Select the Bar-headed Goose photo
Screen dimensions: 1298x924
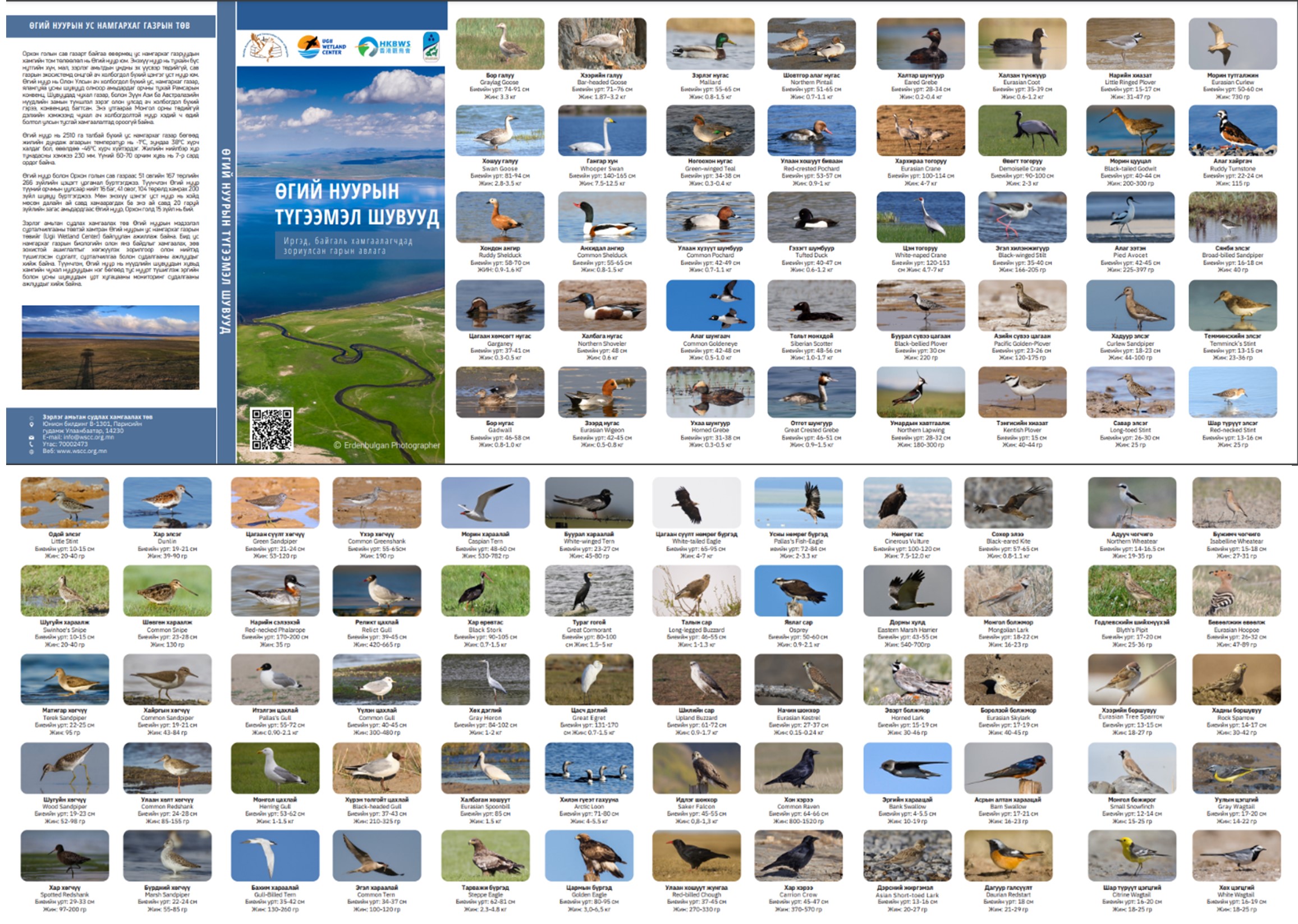click(x=602, y=43)
